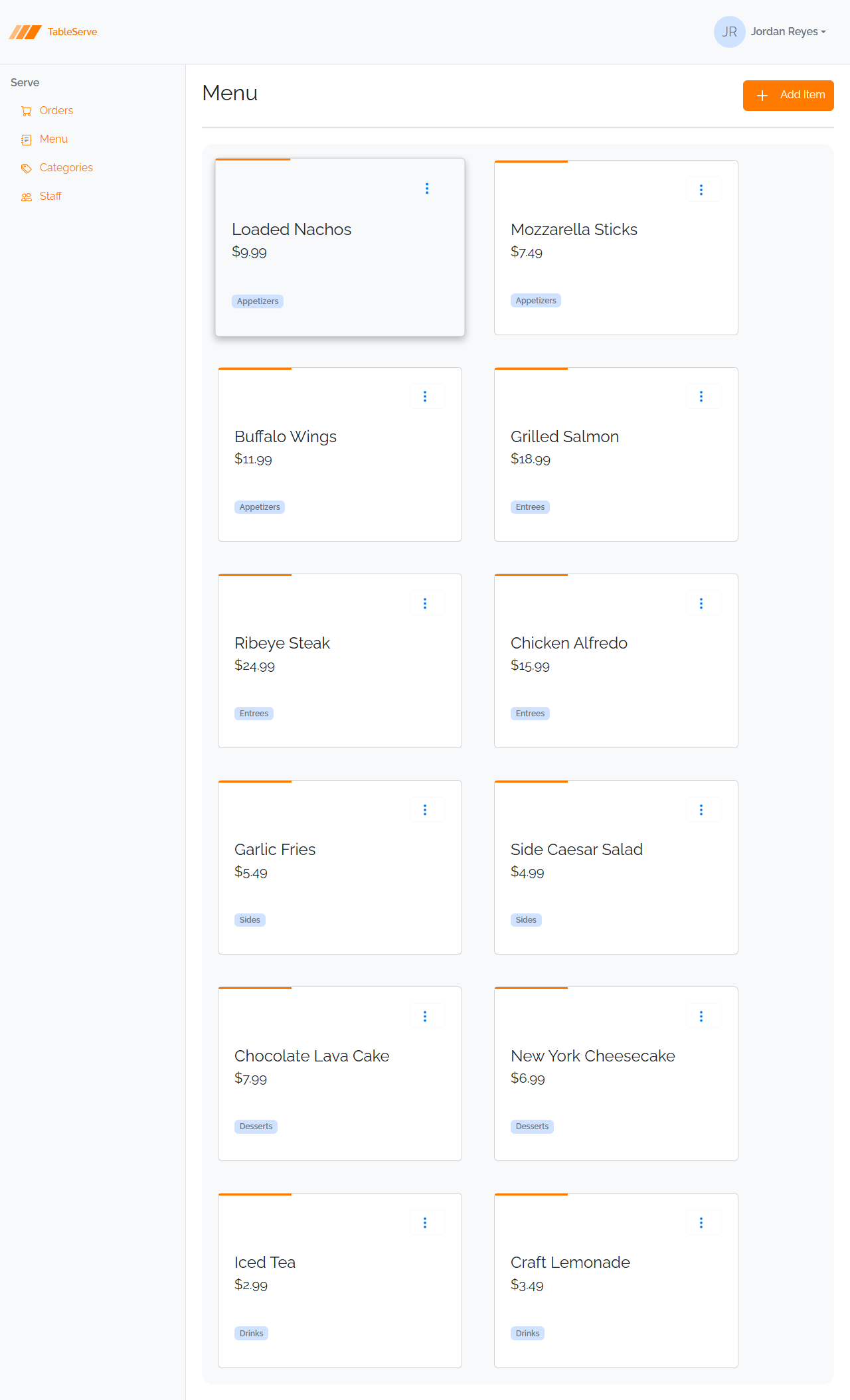
Task: Open Categories in the sidebar
Action: pos(66,168)
